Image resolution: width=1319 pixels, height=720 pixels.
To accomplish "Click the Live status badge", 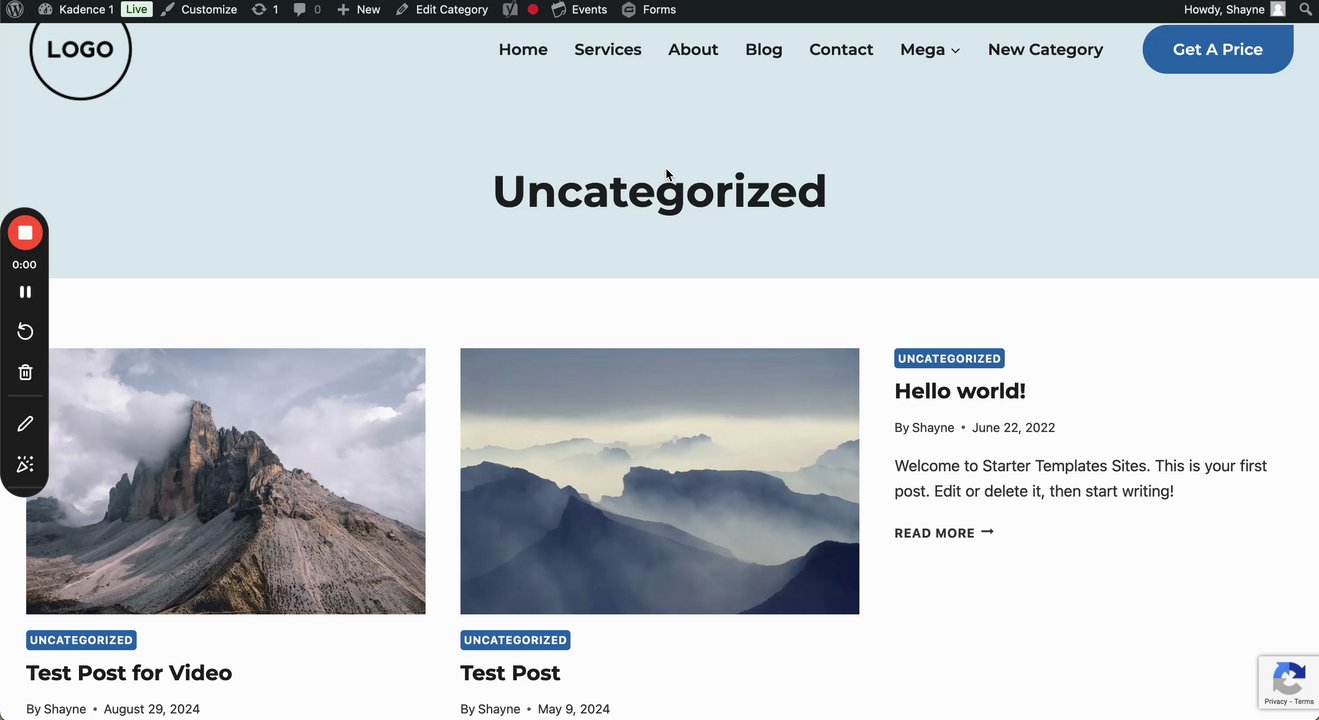I will coord(137,9).
